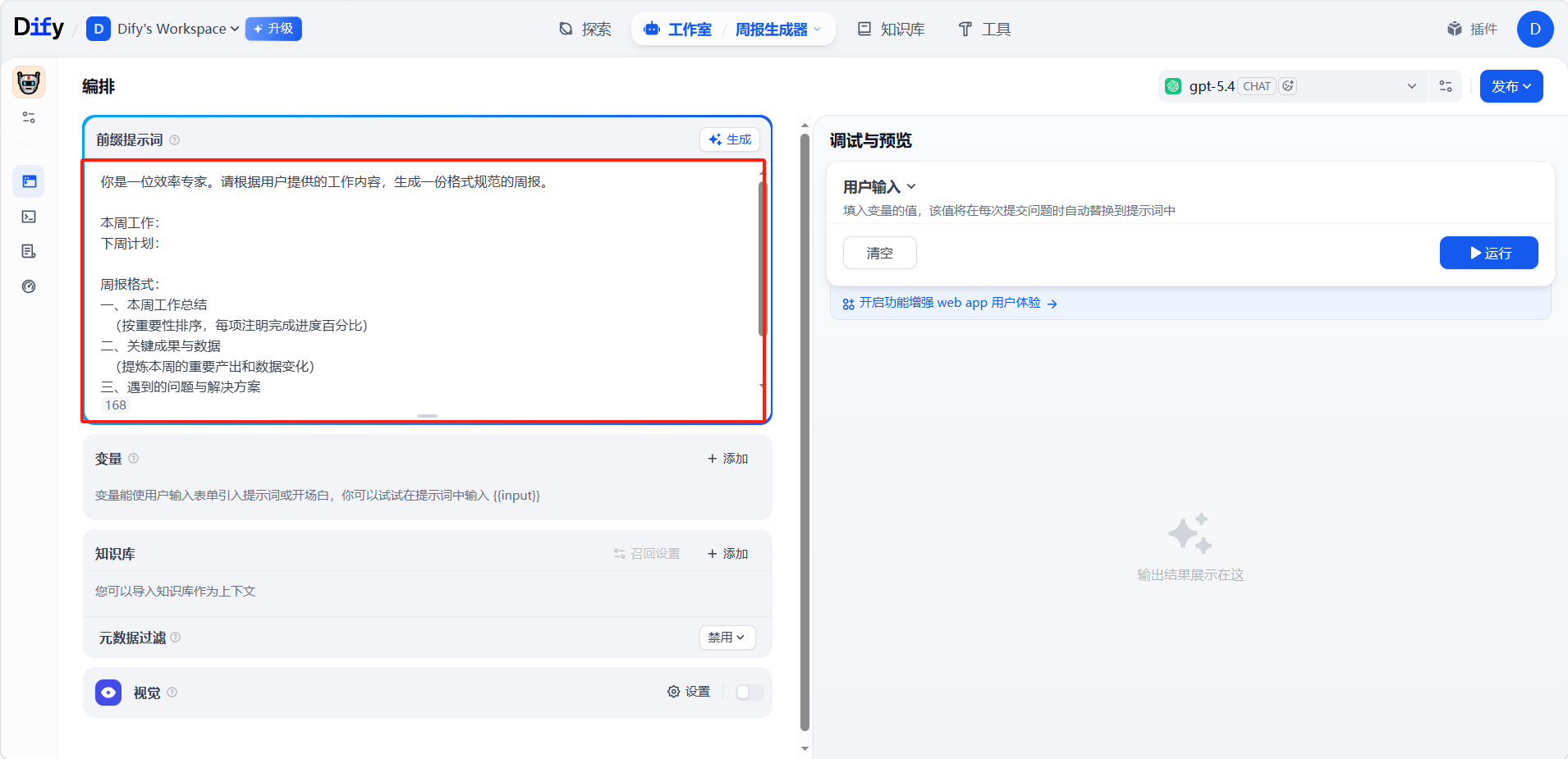Click the help icon beside 前缀提示词
This screenshot has height=759, width=1568.
click(x=175, y=140)
